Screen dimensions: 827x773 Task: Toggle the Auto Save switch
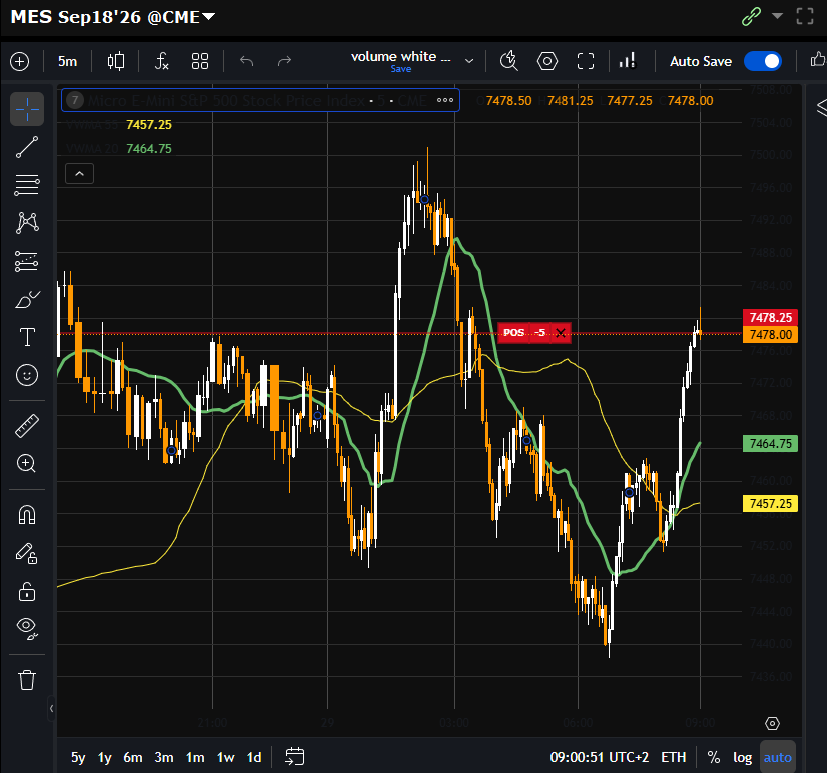point(763,61)
